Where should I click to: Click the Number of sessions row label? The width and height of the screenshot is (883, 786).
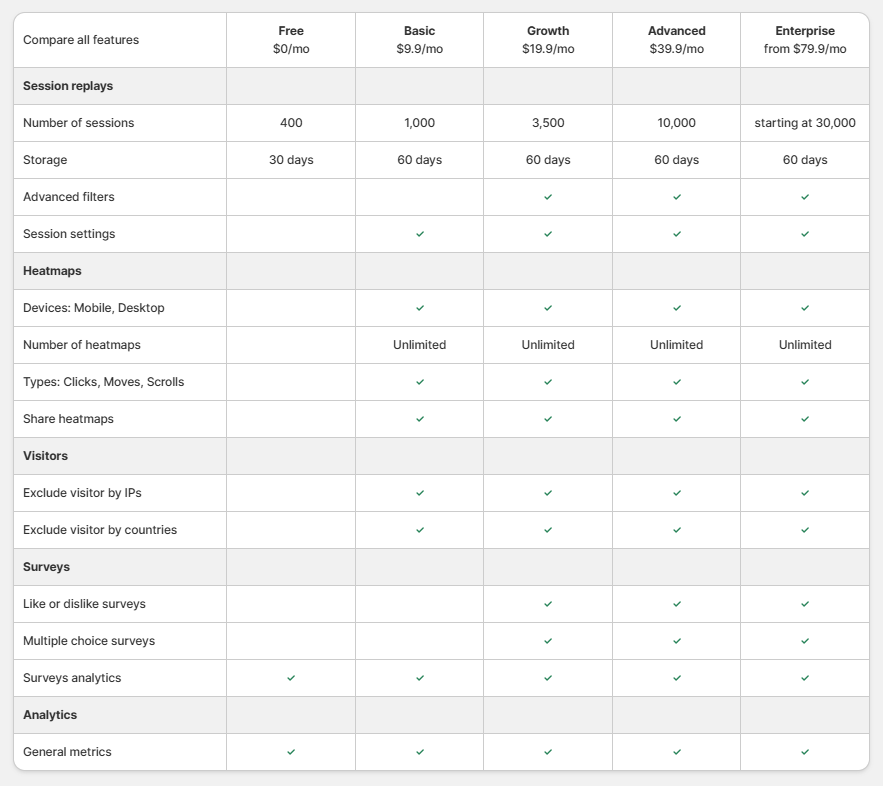78,123
